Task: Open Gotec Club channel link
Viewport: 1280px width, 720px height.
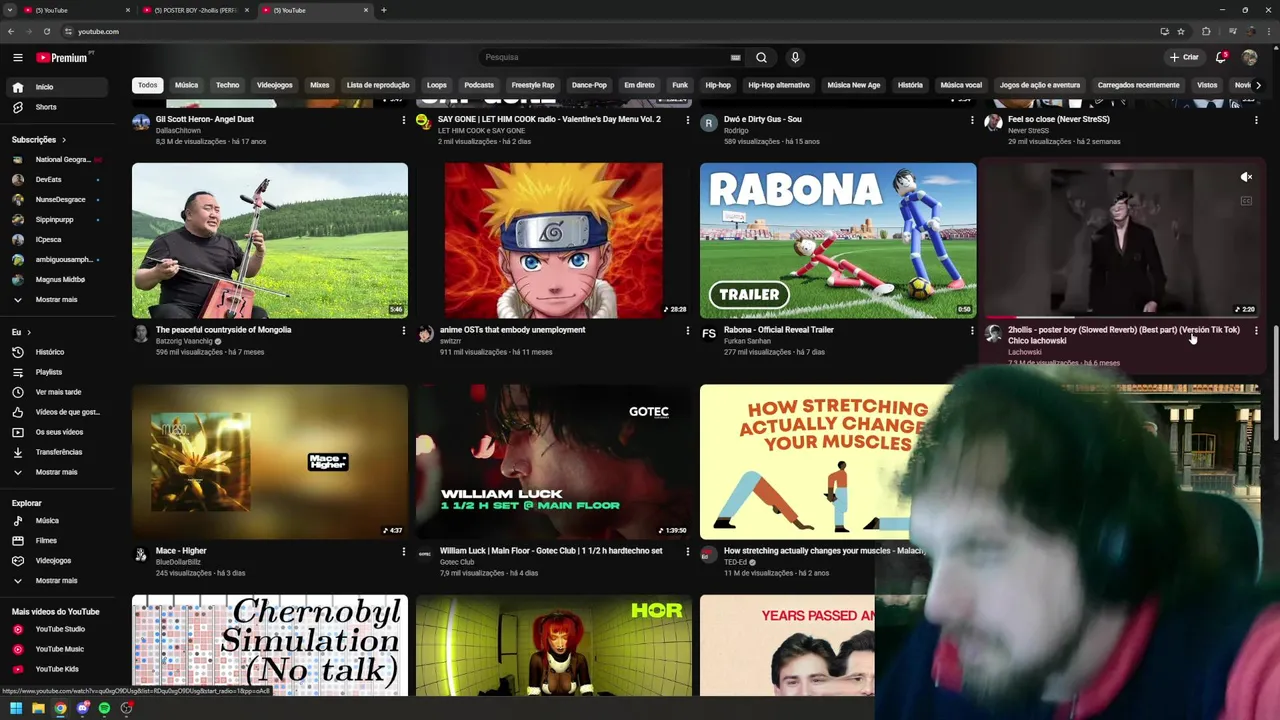Action: (457, 562)
